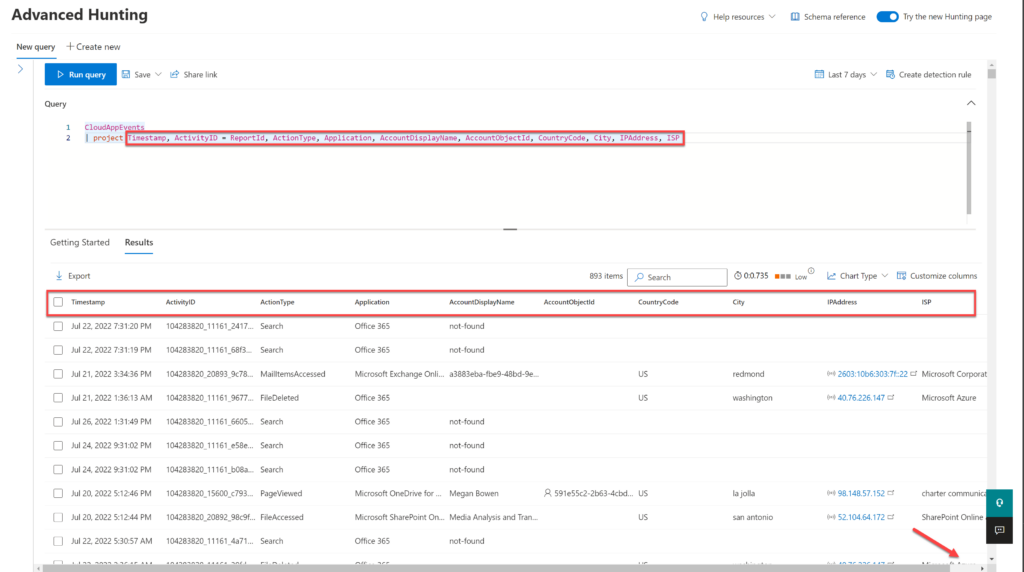Click the info icon beside Low
Viewport: 1024px width, 572px height.
(x=811, y=271)
